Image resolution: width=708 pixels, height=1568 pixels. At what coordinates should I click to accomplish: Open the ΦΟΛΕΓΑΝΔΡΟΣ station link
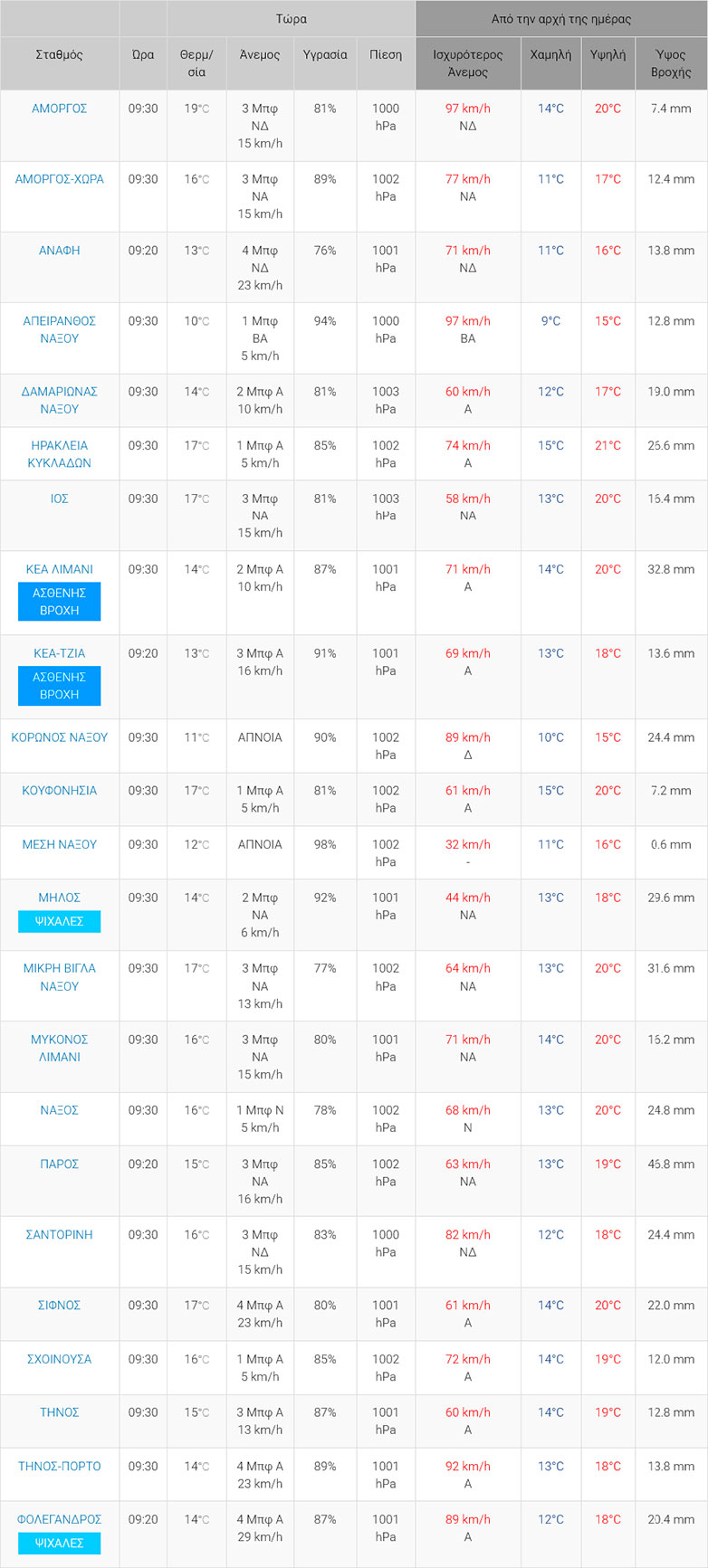pyautogui.click(x=59, y=1519)
